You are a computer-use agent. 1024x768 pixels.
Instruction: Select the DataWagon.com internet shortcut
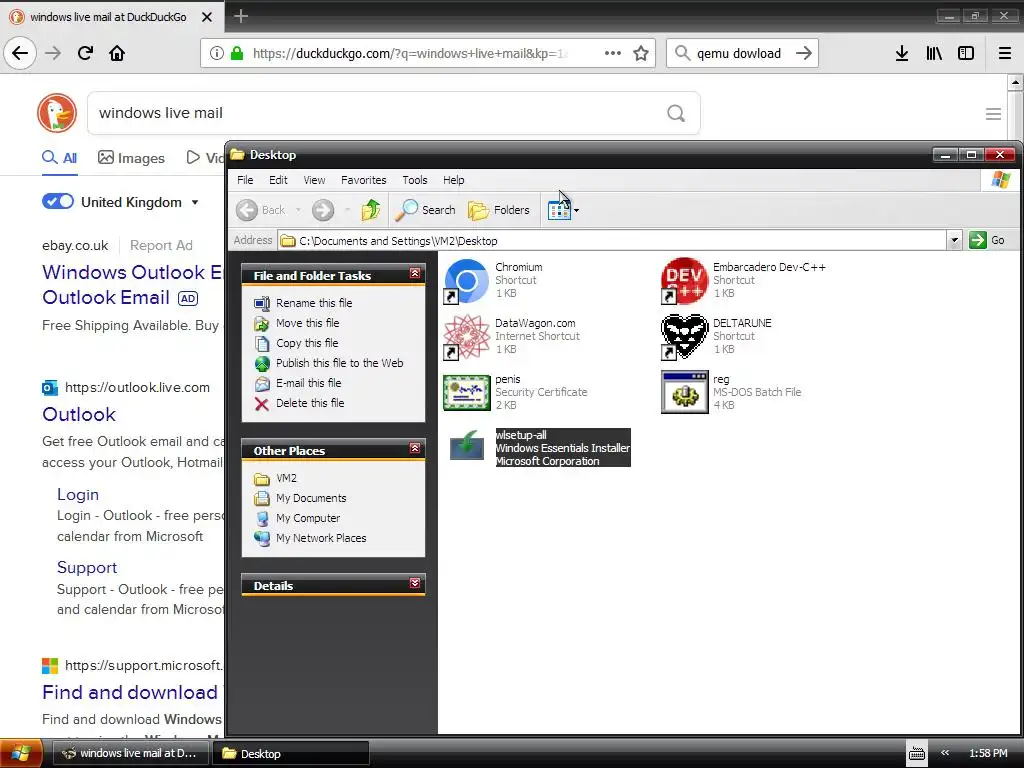[466, 337]
